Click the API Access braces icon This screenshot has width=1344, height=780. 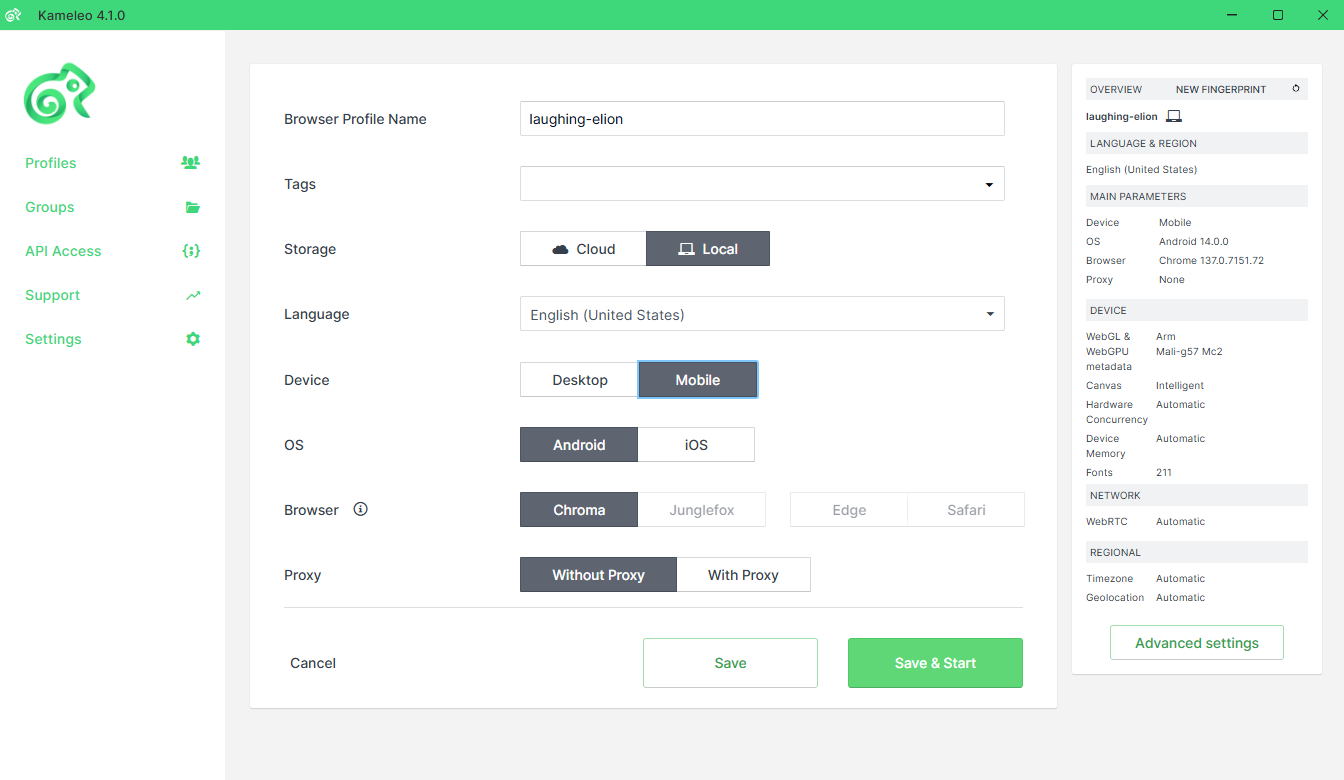(x=191, y=251)
